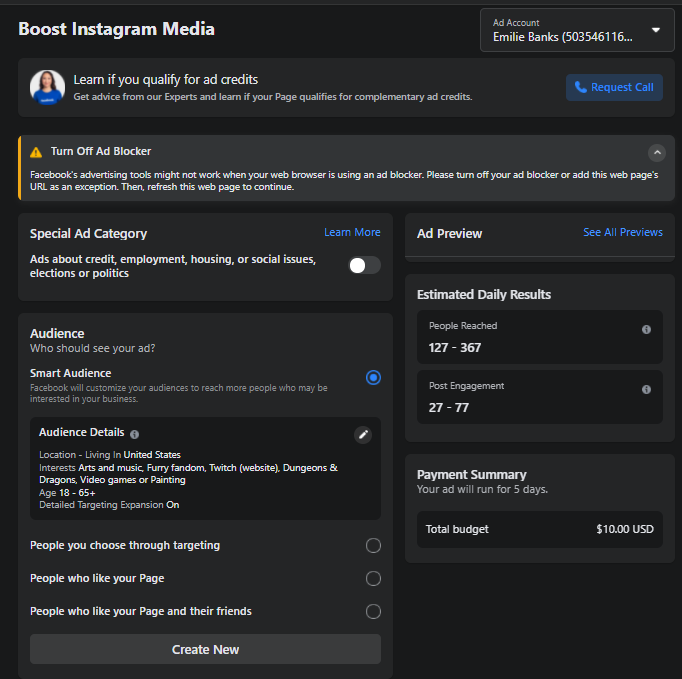Click See All Previews link
682x679 pixels.
click(x=622, y=232)
